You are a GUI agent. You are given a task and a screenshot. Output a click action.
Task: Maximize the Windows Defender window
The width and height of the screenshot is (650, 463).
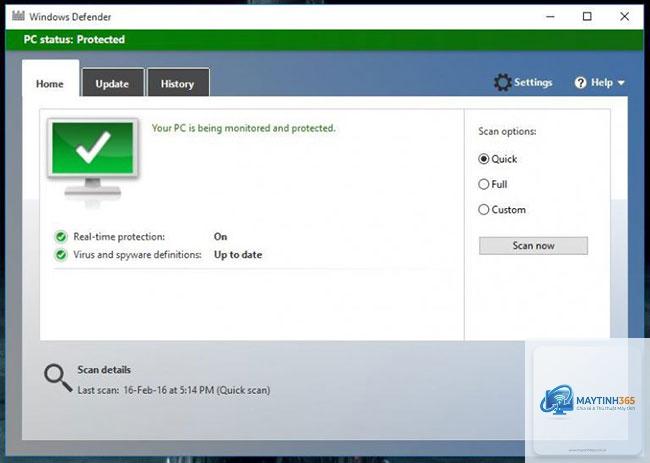587,17
